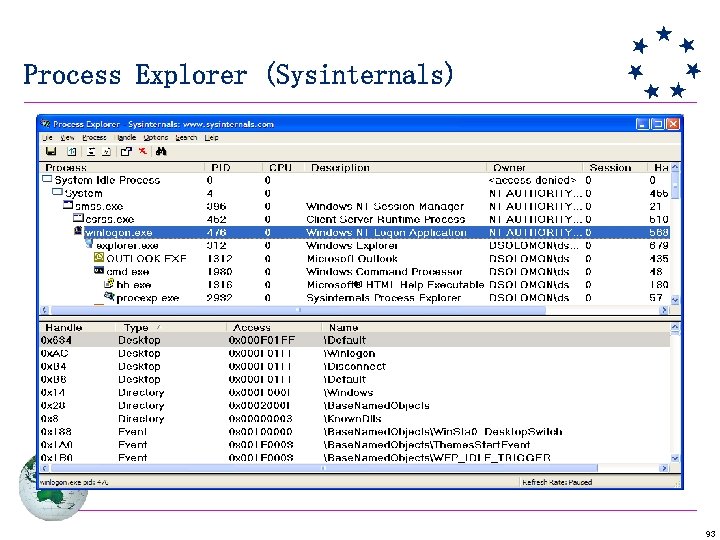This screenshot has height=540, width=720.
Task: Sort by the Owner column header
Action: 534,168
